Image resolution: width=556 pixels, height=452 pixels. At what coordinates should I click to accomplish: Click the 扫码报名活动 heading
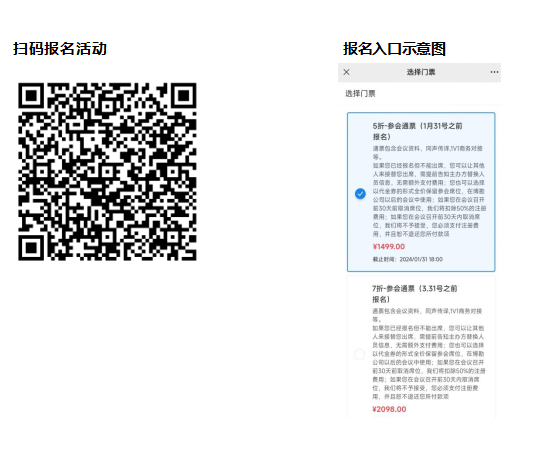coord(60,49)
